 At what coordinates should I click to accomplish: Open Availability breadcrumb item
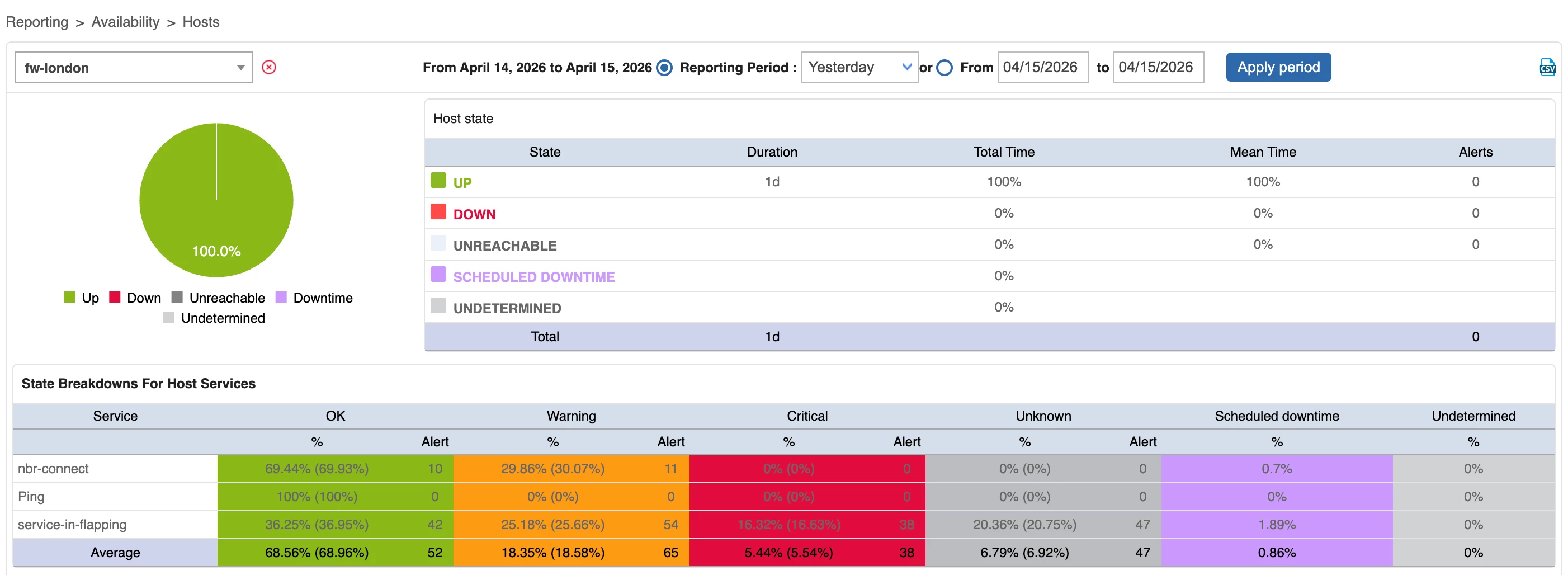point(125,22)
